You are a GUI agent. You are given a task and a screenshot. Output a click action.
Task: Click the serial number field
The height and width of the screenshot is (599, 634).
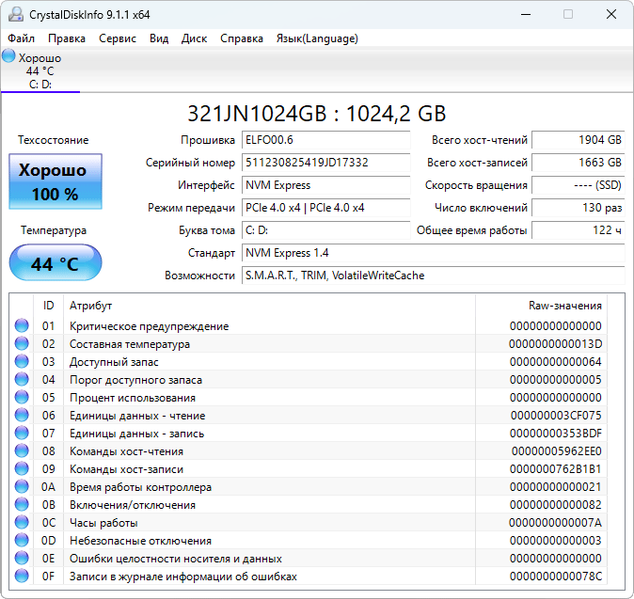tap(325, 162)
